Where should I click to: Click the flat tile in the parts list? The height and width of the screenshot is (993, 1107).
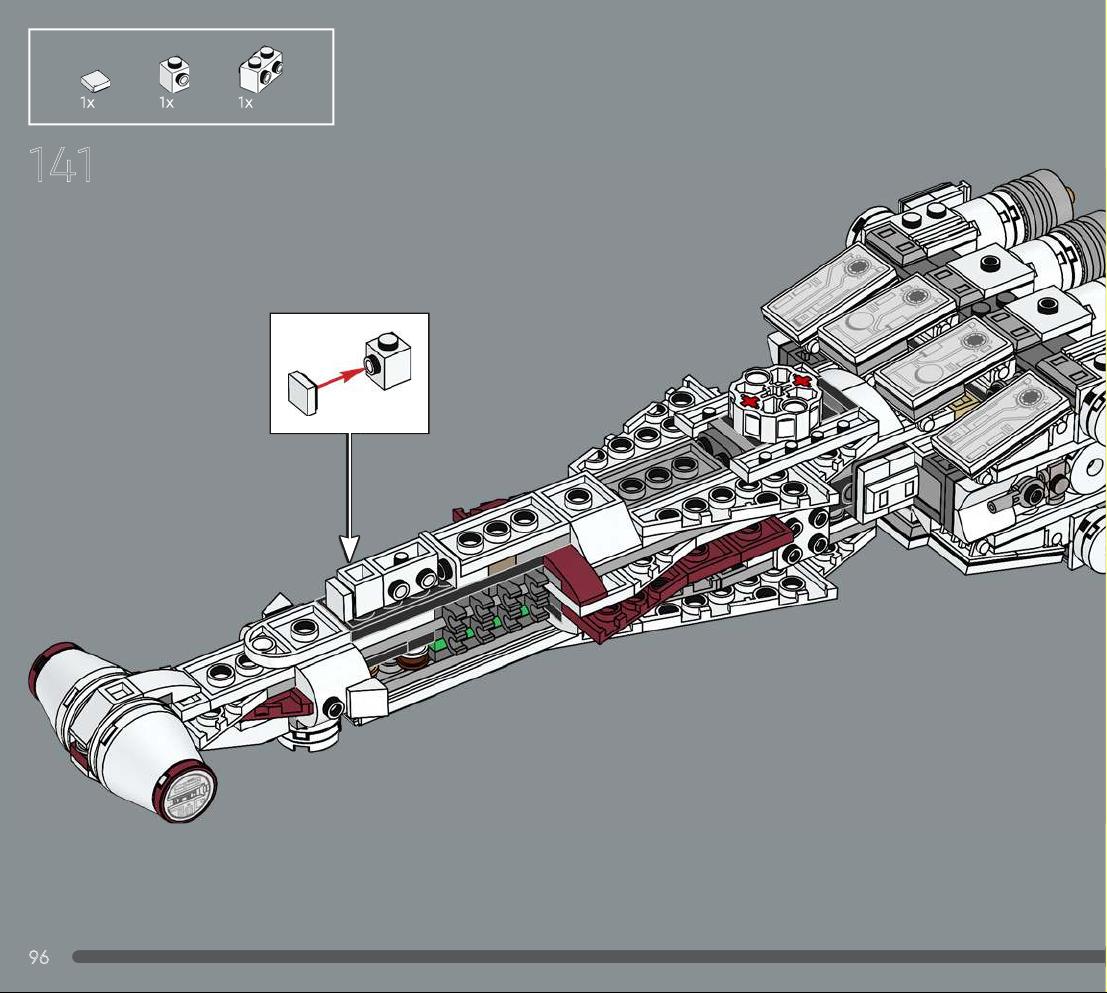pos(95,81)
